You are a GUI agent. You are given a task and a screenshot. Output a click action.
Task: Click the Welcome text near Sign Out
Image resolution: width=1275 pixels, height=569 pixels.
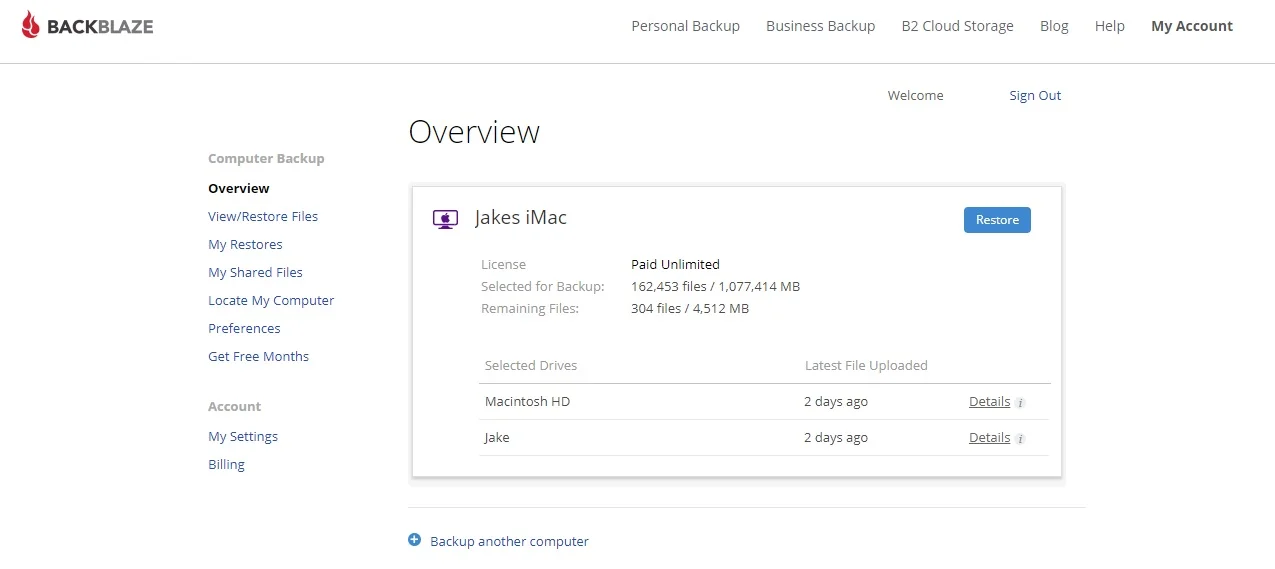(x=915, y=95)
